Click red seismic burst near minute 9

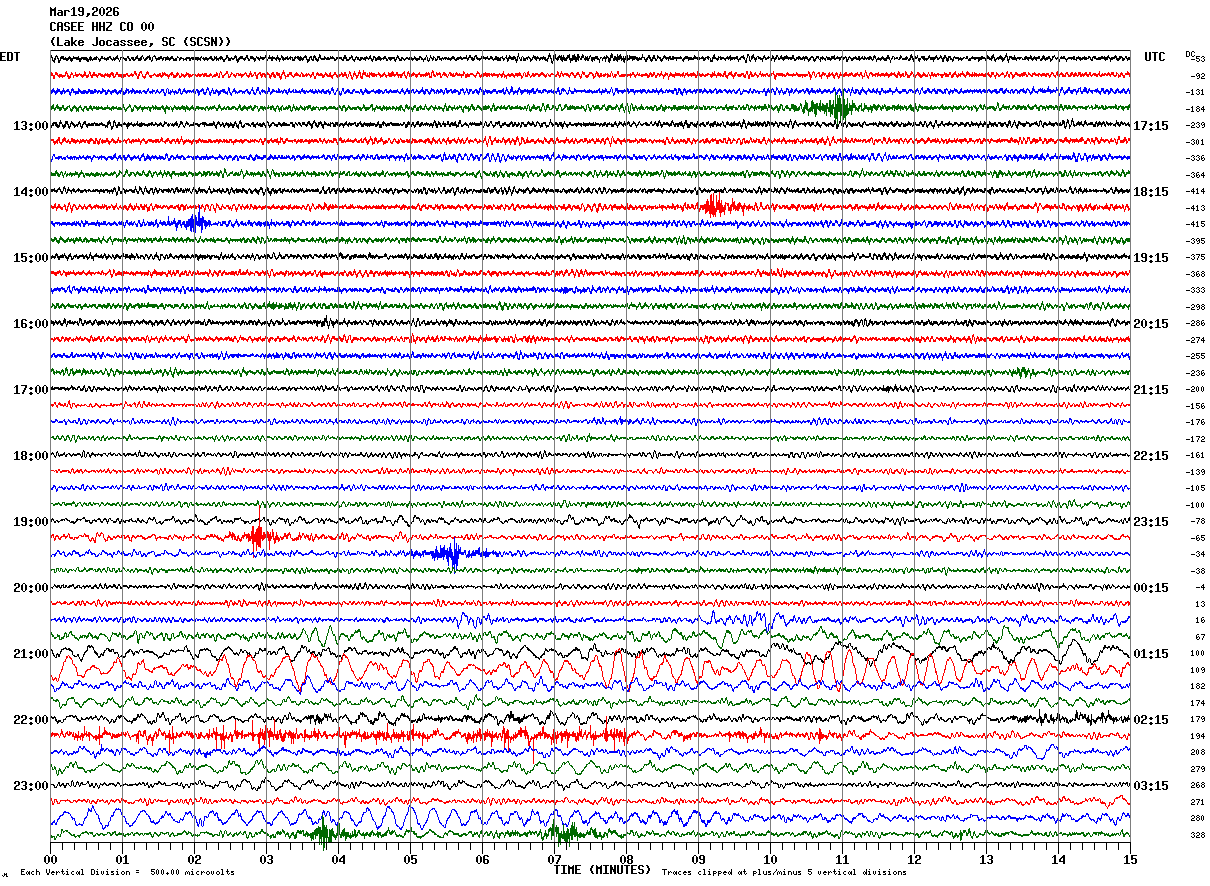point(718,207)
